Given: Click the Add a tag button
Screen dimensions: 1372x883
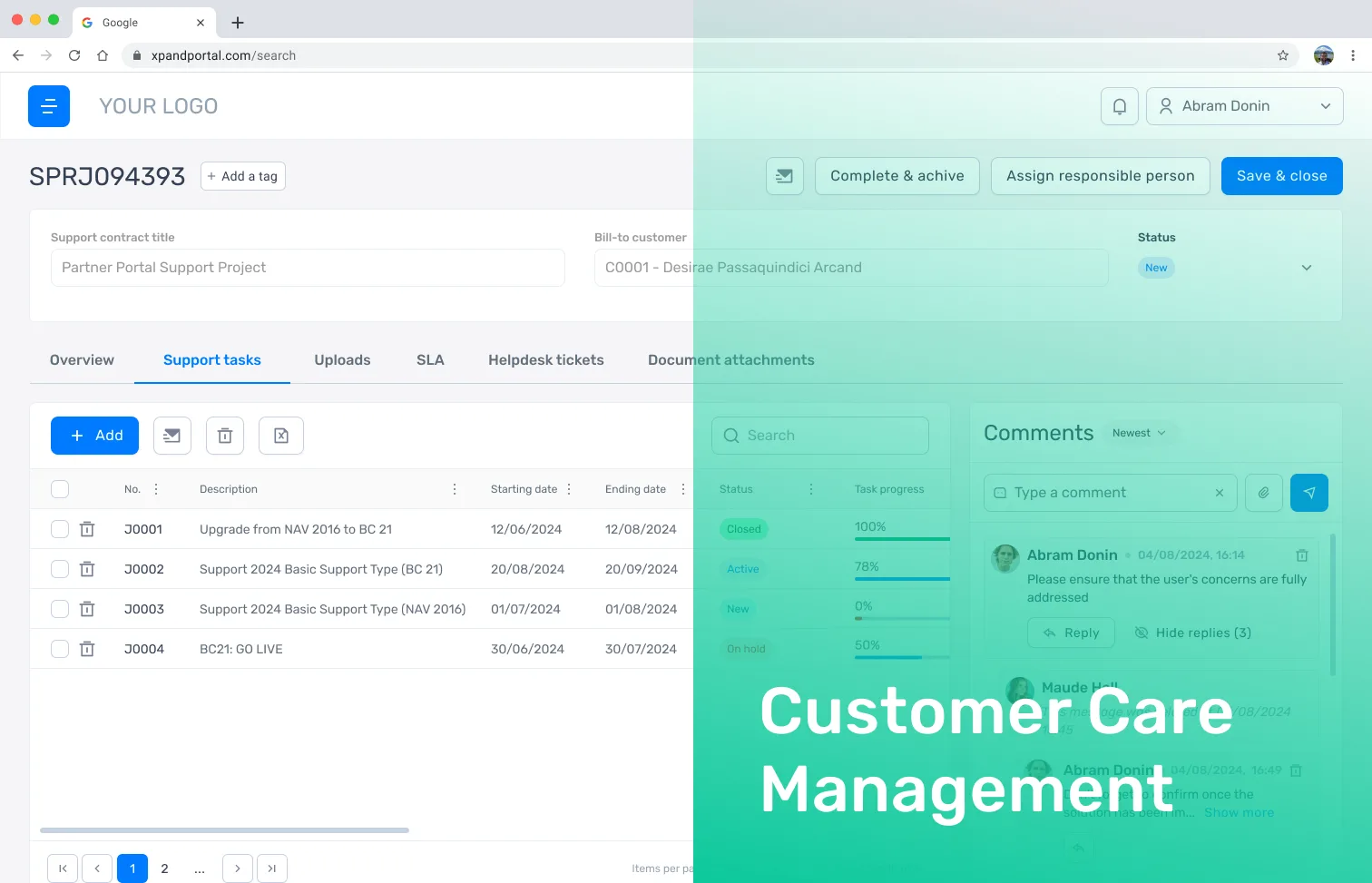Looking at the screenshot, I should (x=243, y=176).
